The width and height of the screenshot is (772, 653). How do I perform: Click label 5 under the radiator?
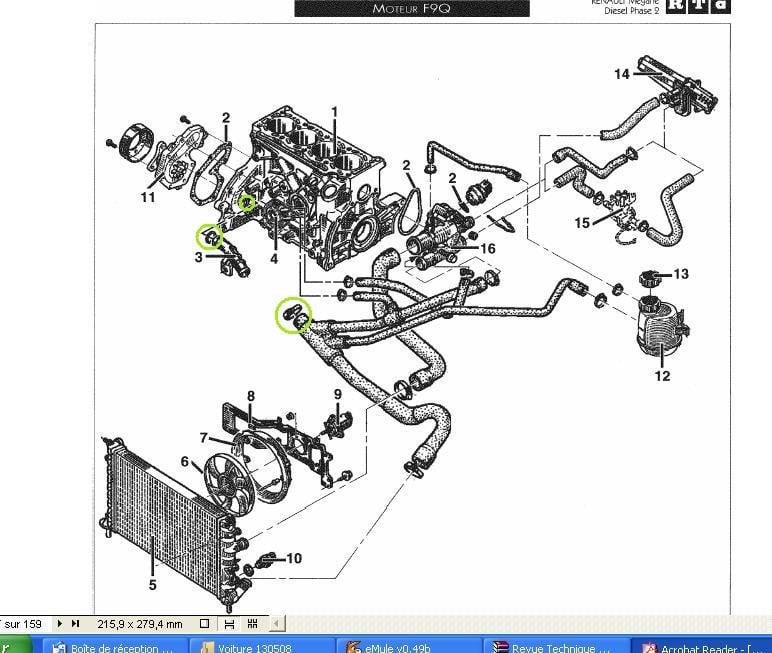153,585
